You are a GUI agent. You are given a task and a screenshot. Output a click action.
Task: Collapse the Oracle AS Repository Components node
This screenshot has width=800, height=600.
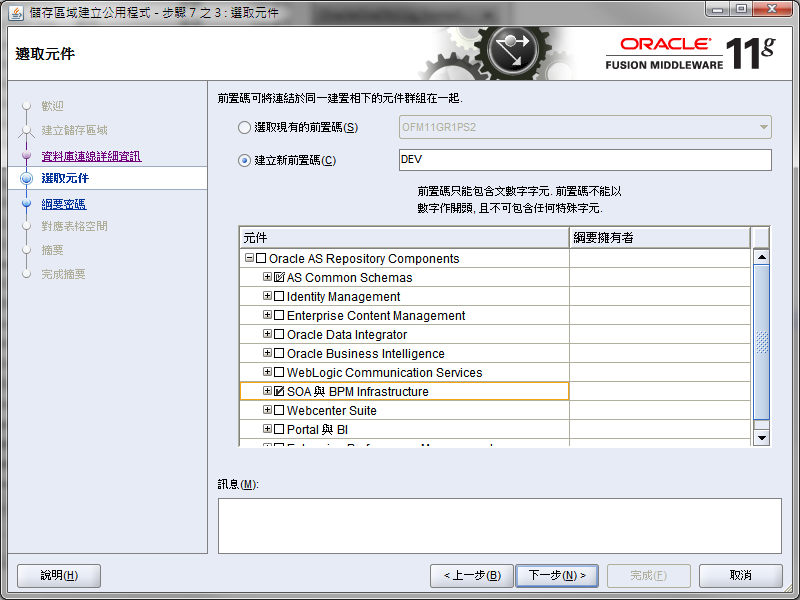pyautogui.click(x=249, y=258)
